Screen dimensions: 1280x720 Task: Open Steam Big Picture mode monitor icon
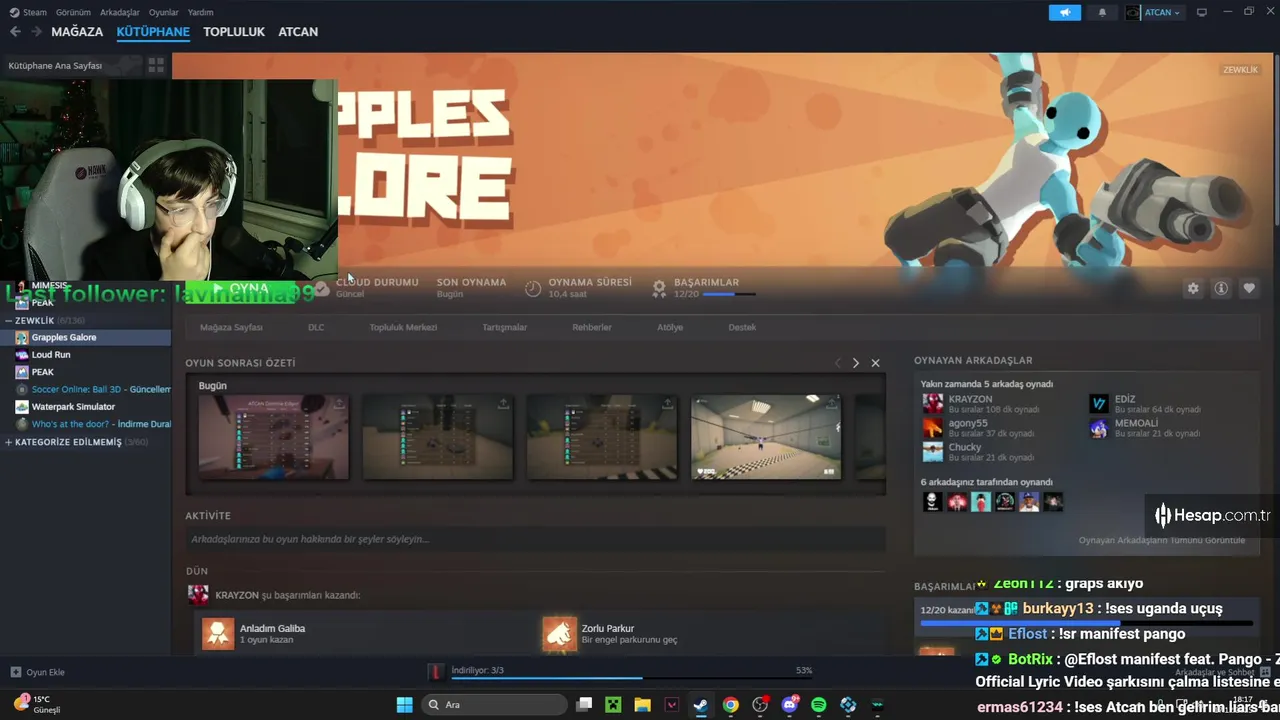(x=1202, y=12)
